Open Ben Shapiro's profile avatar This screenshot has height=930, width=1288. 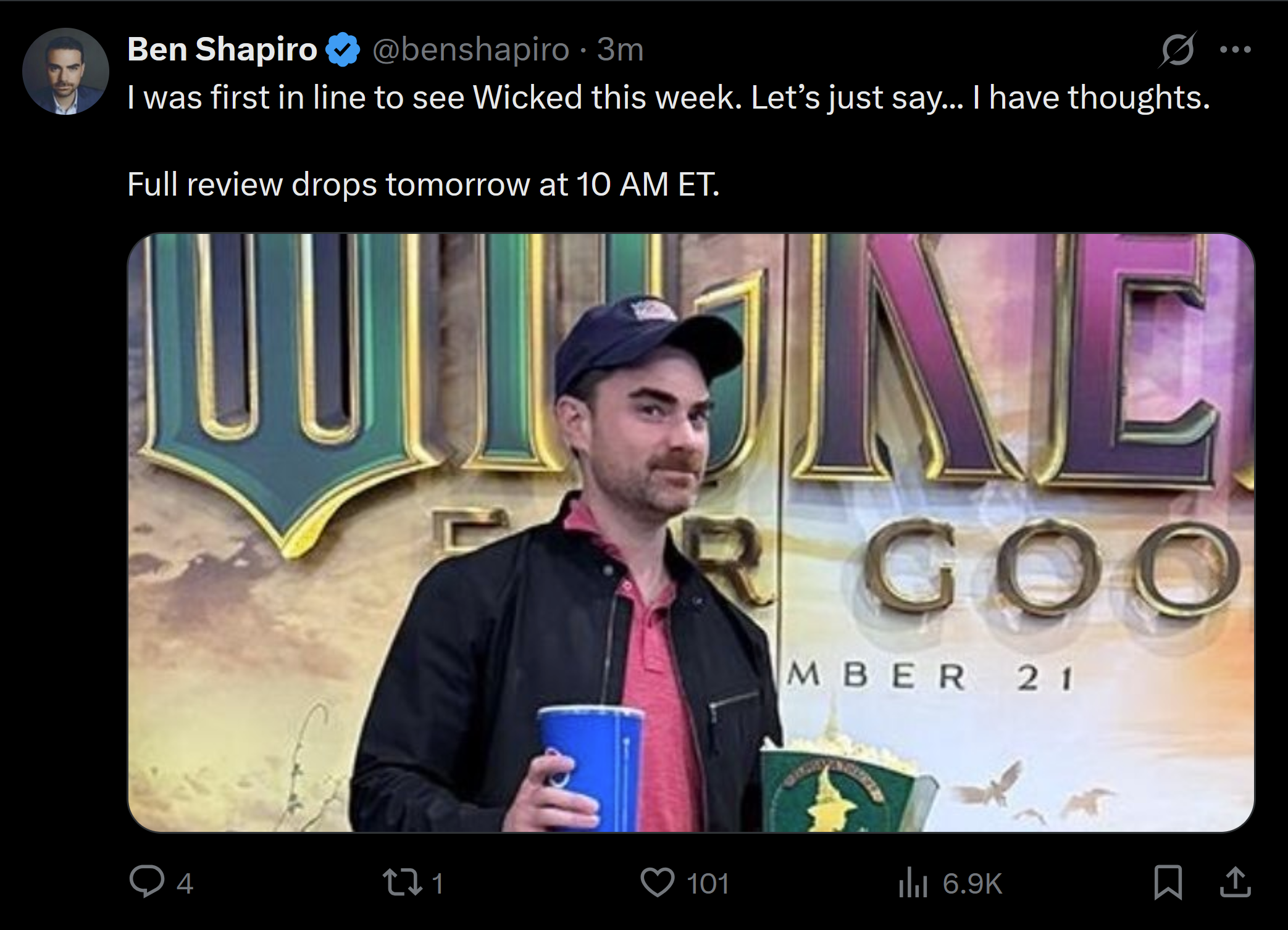[65, 71]
